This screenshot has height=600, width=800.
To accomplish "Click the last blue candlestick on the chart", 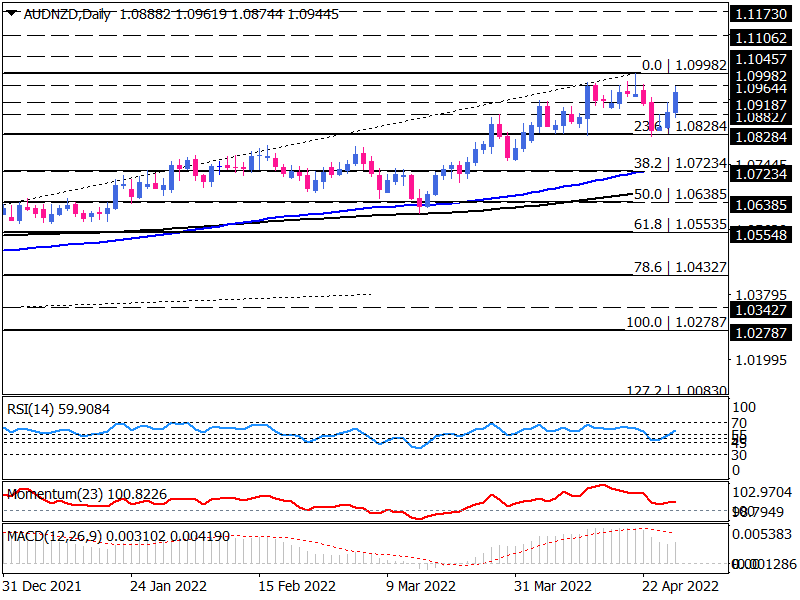I will (676, 102).
